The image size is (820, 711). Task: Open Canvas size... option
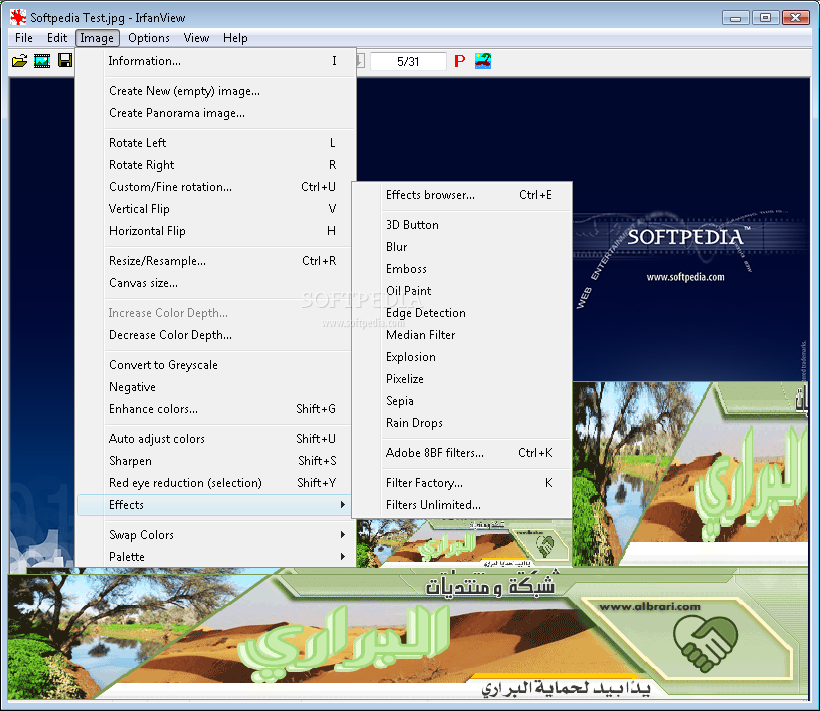point(216,283)
